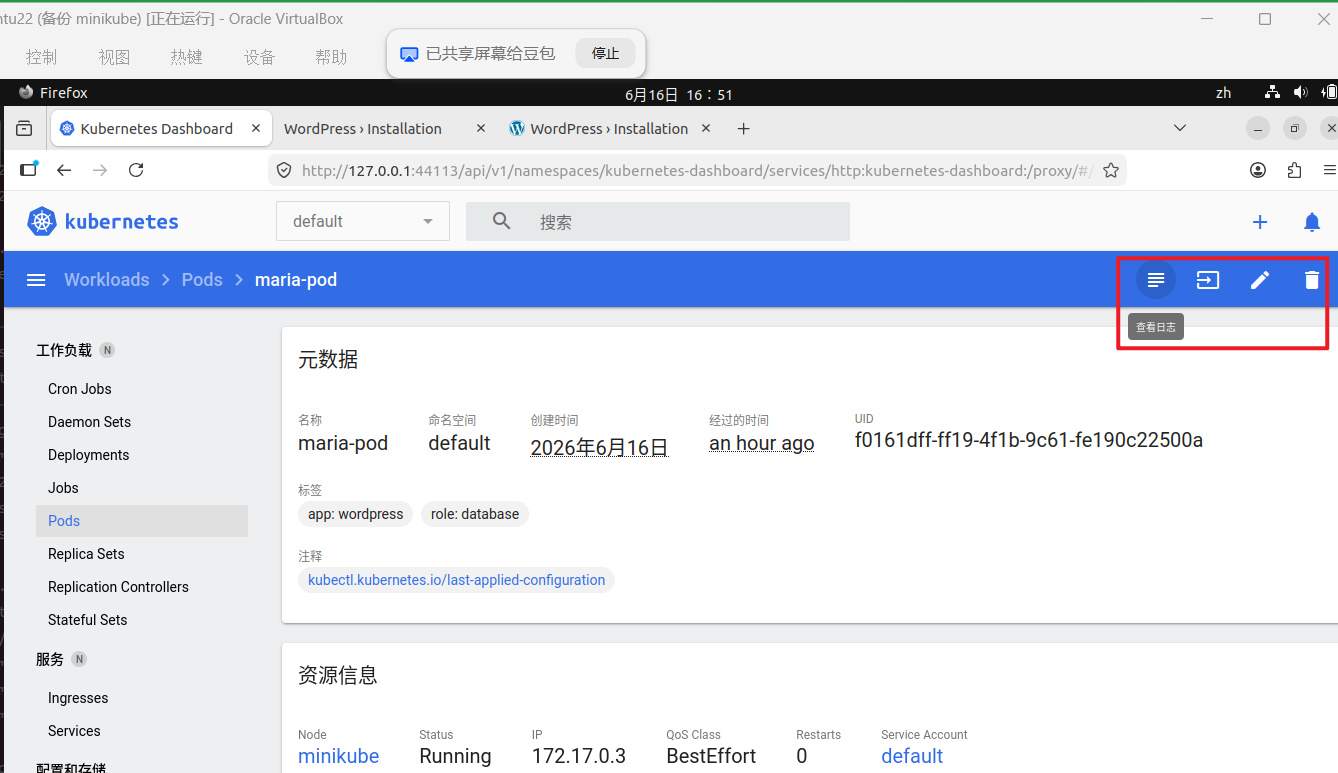Open Firefox tab overview icon

(x=24, y=129)
